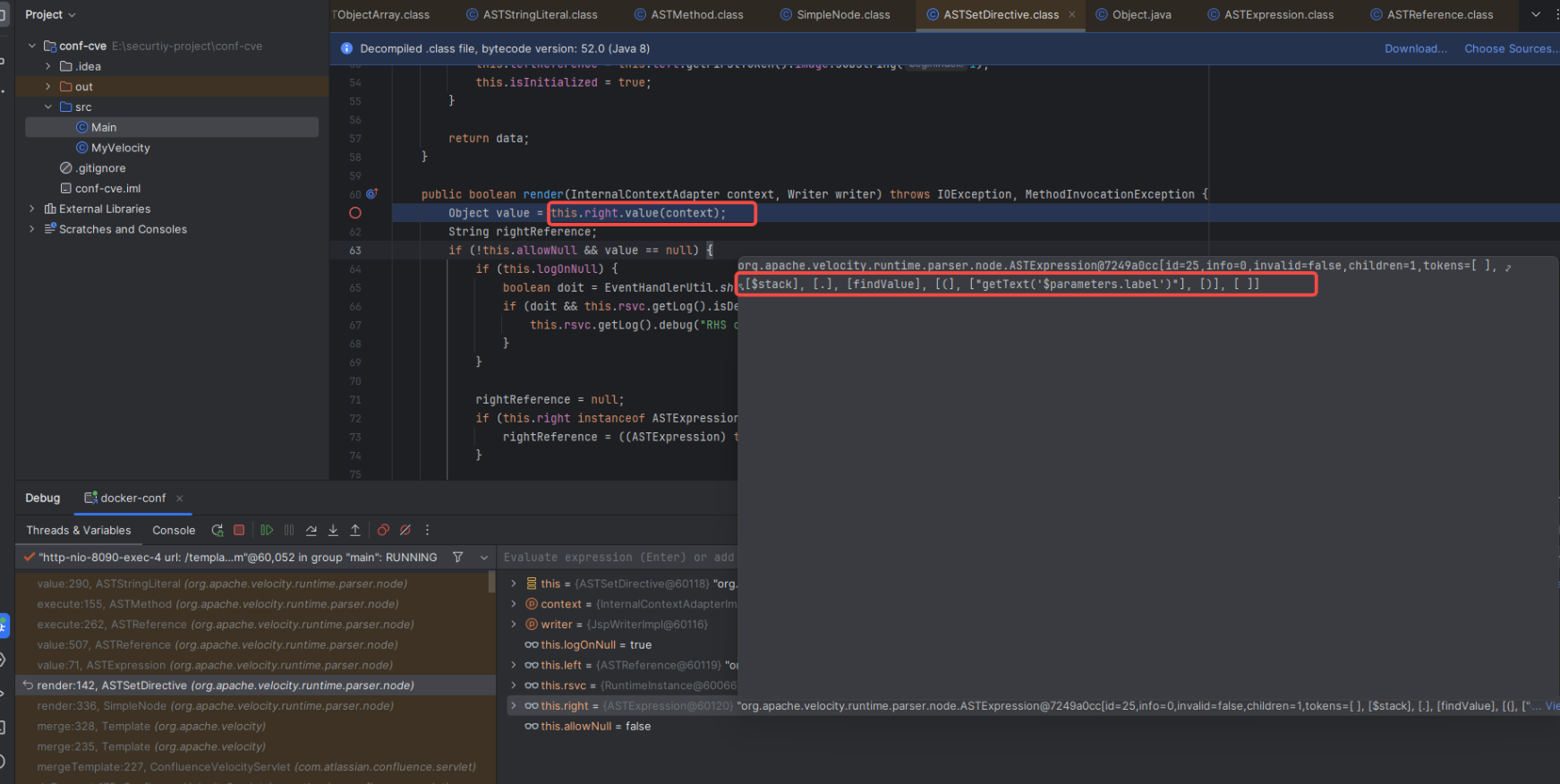Expand the this.right variable
This screenshot has height=784, width=1560.
pos(514,706)
